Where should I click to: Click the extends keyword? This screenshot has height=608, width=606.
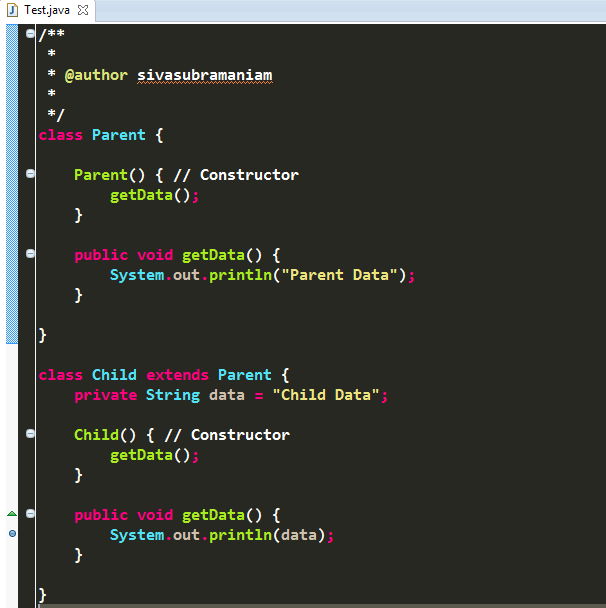(177, 375)
